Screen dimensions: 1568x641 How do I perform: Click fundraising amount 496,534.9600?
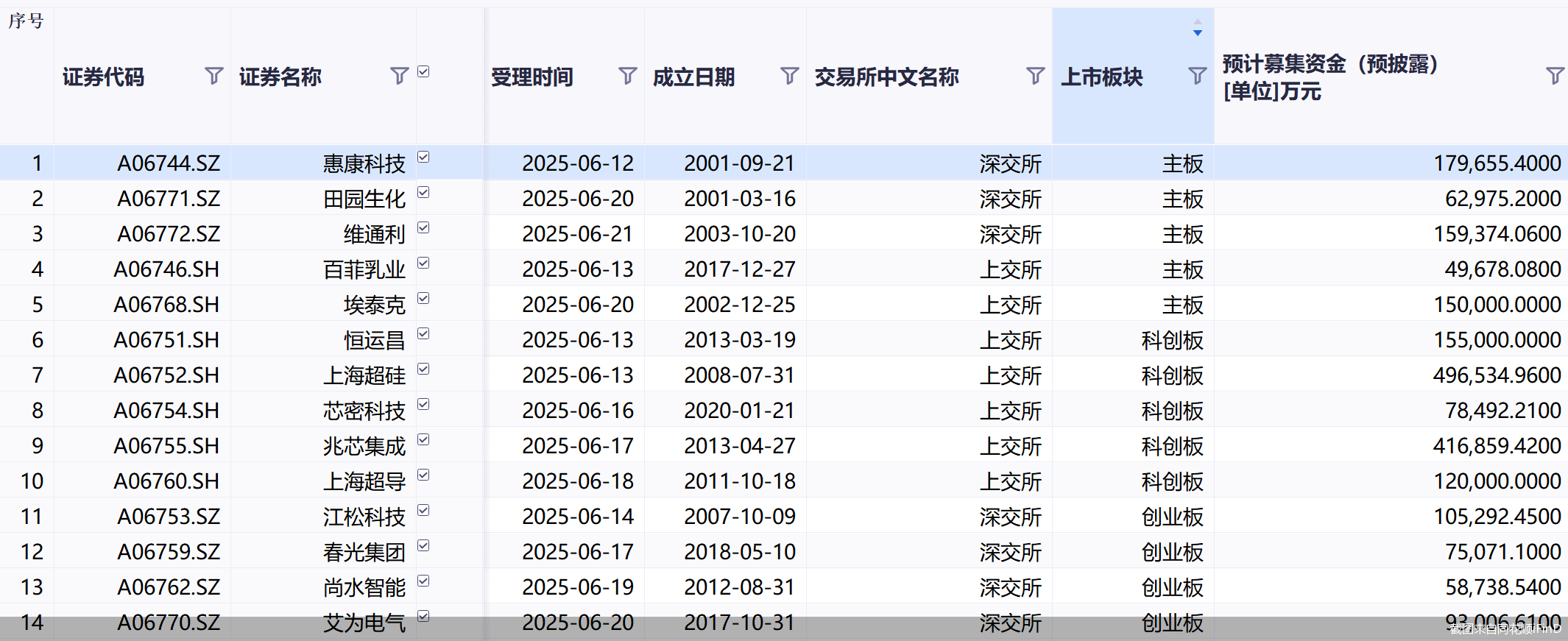pos(1497,375)
